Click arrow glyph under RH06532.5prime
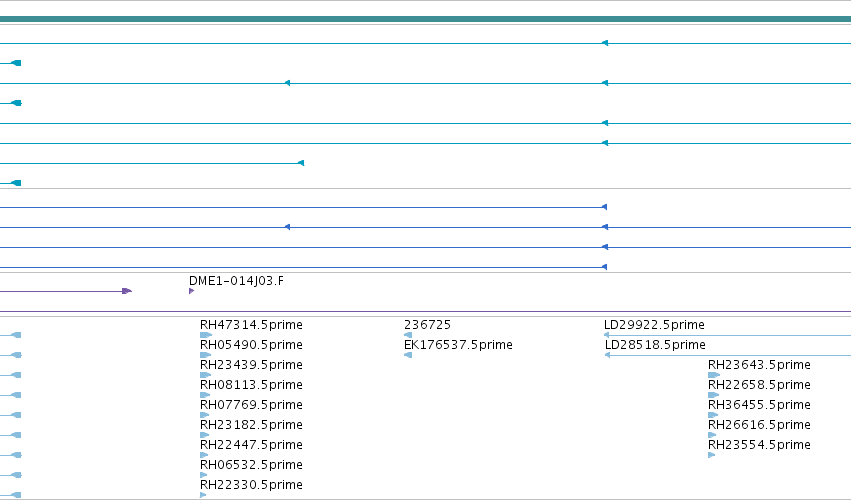Screen dimensions: 851x500 [204, 475]
